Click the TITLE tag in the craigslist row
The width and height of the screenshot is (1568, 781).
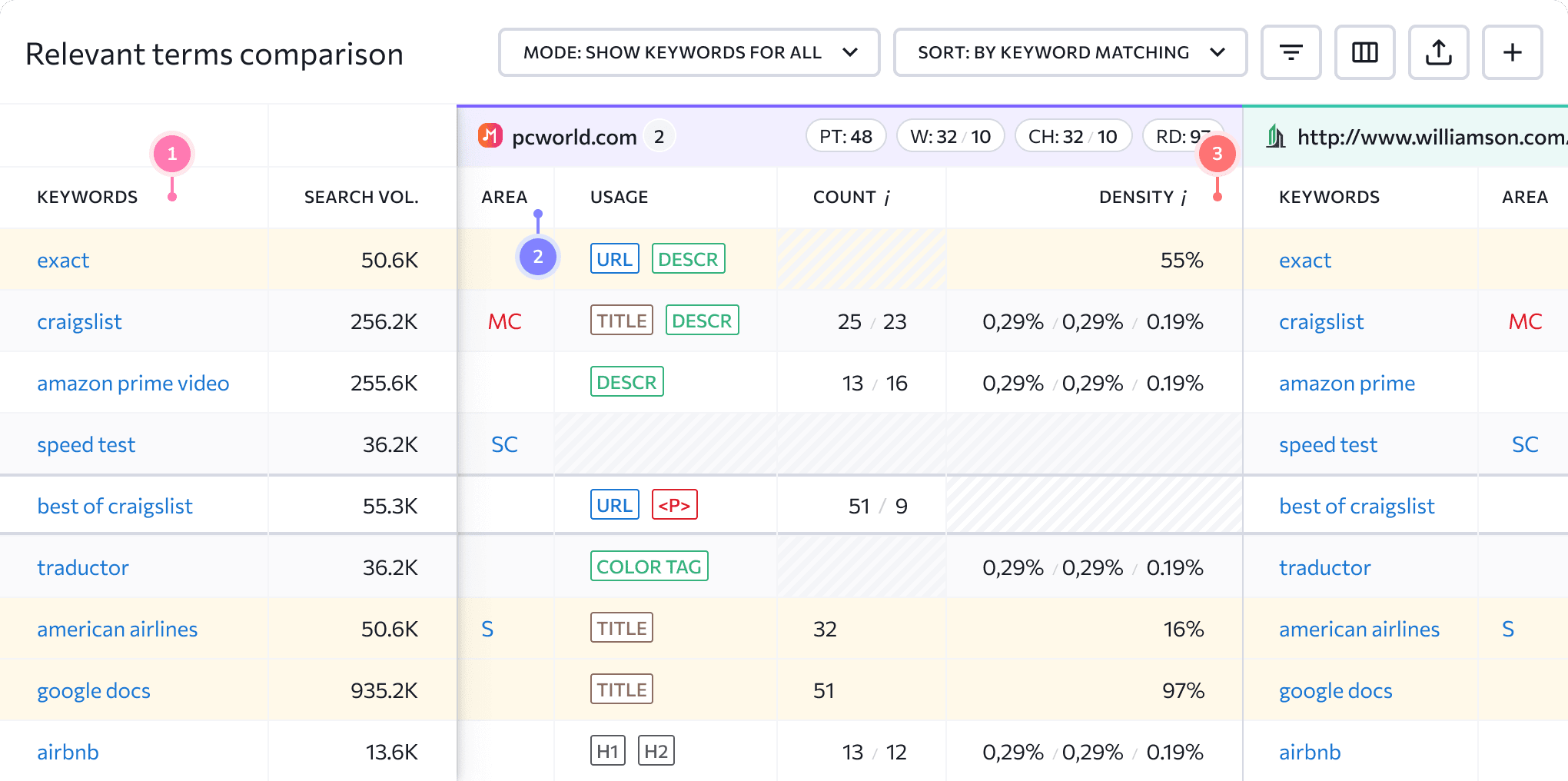click(622, 321)
